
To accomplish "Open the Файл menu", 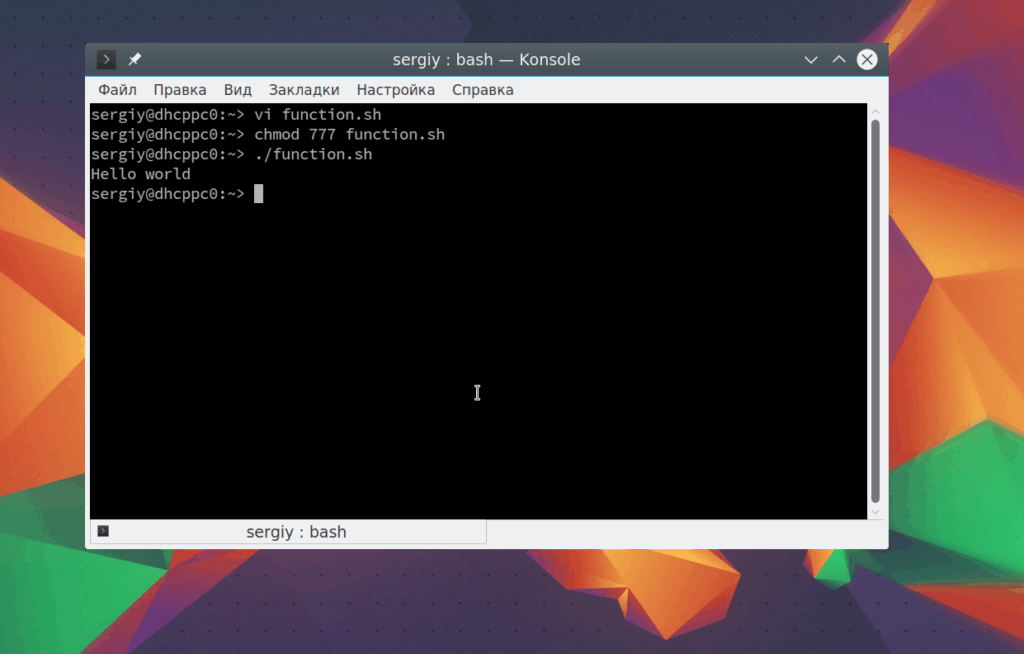I will (x=117, y=90).
